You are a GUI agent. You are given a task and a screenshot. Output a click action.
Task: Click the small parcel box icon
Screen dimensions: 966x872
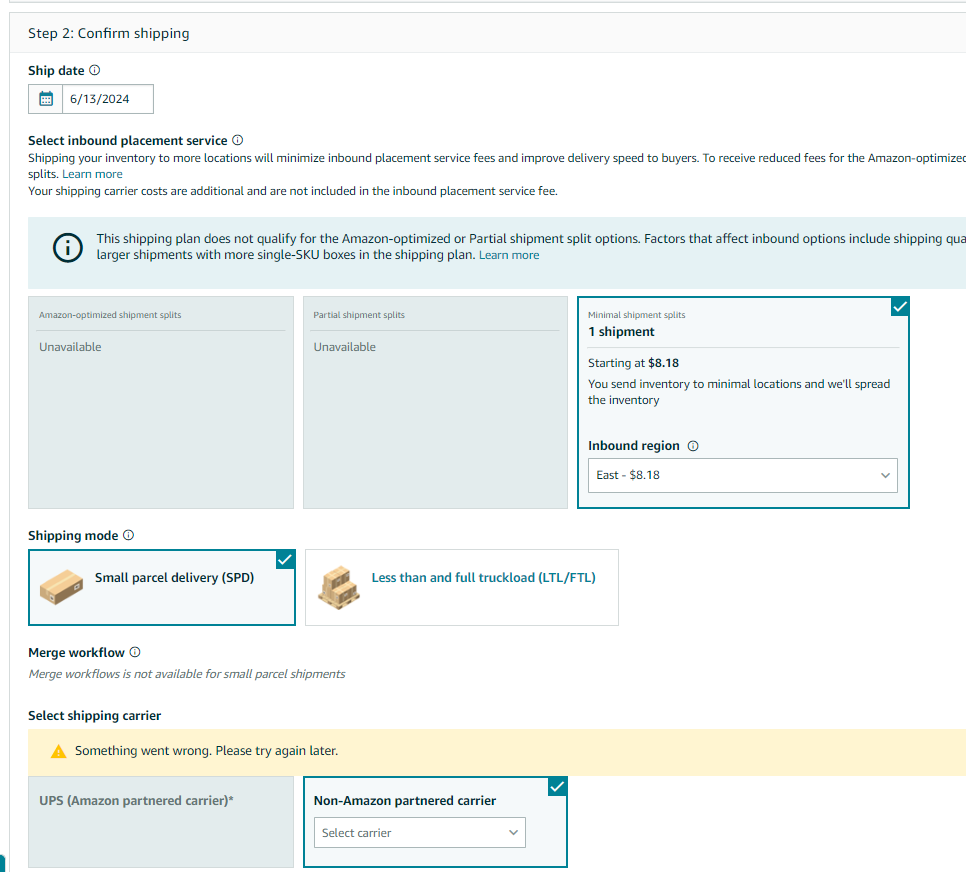click(x=61, y=587)
